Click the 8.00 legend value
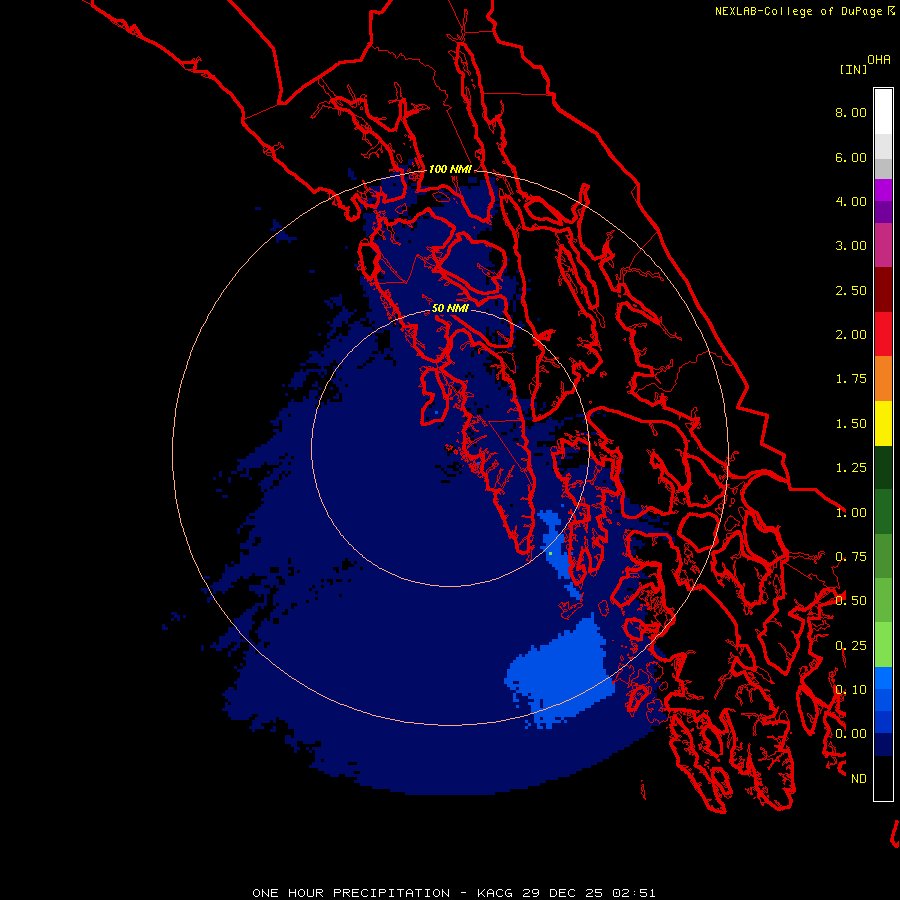 [851, 112]
